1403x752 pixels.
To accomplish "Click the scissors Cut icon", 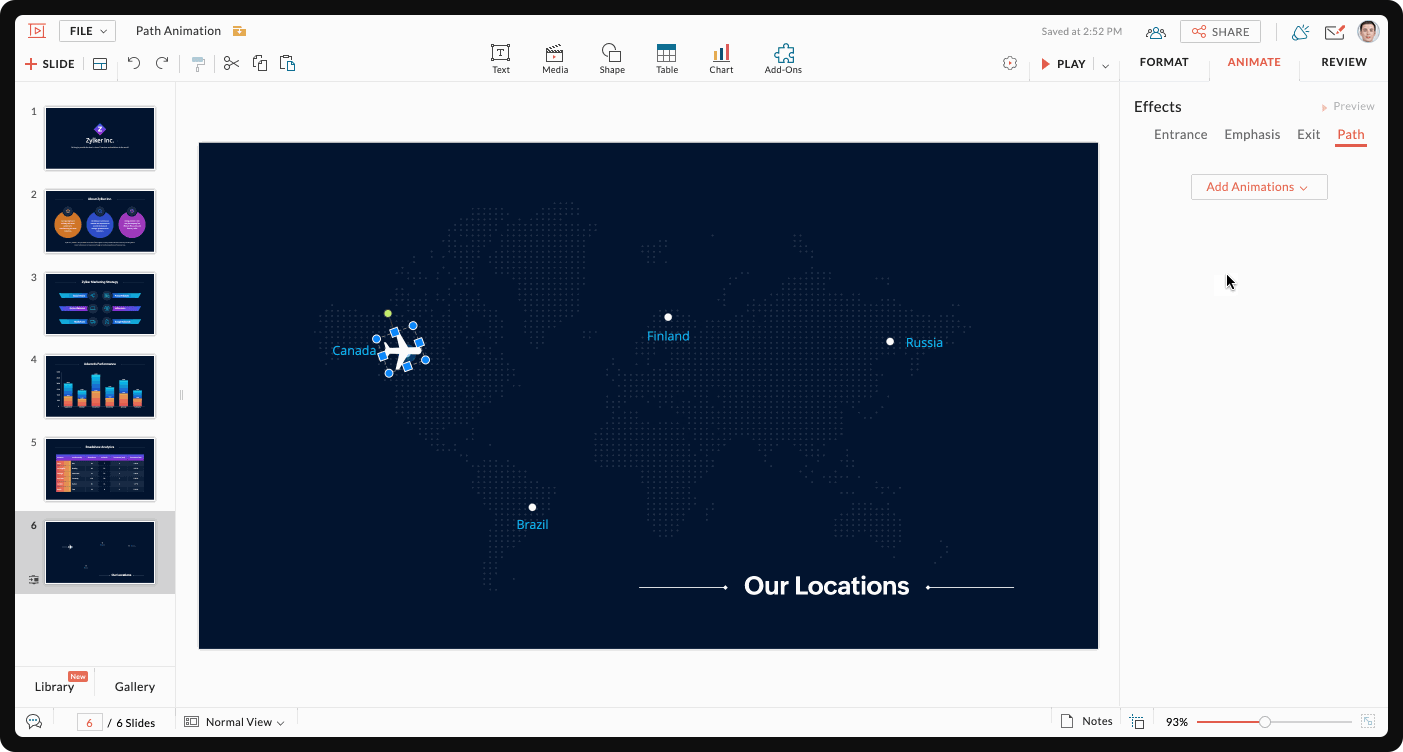I will (232, 64).
